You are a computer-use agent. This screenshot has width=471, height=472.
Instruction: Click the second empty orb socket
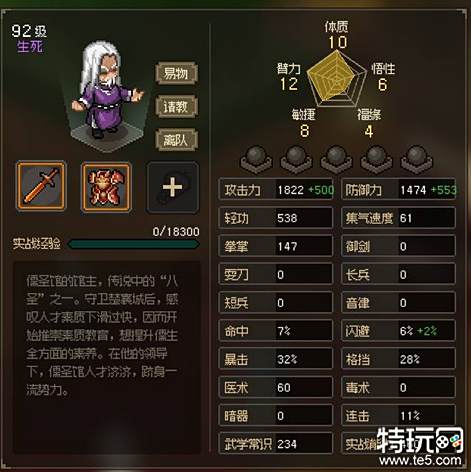(296, 160)
